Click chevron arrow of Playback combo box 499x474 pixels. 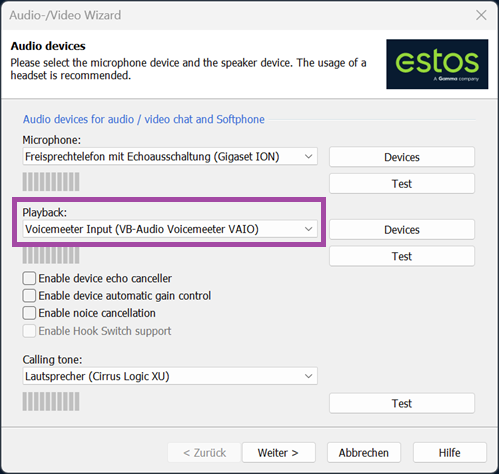click(308, 229)
